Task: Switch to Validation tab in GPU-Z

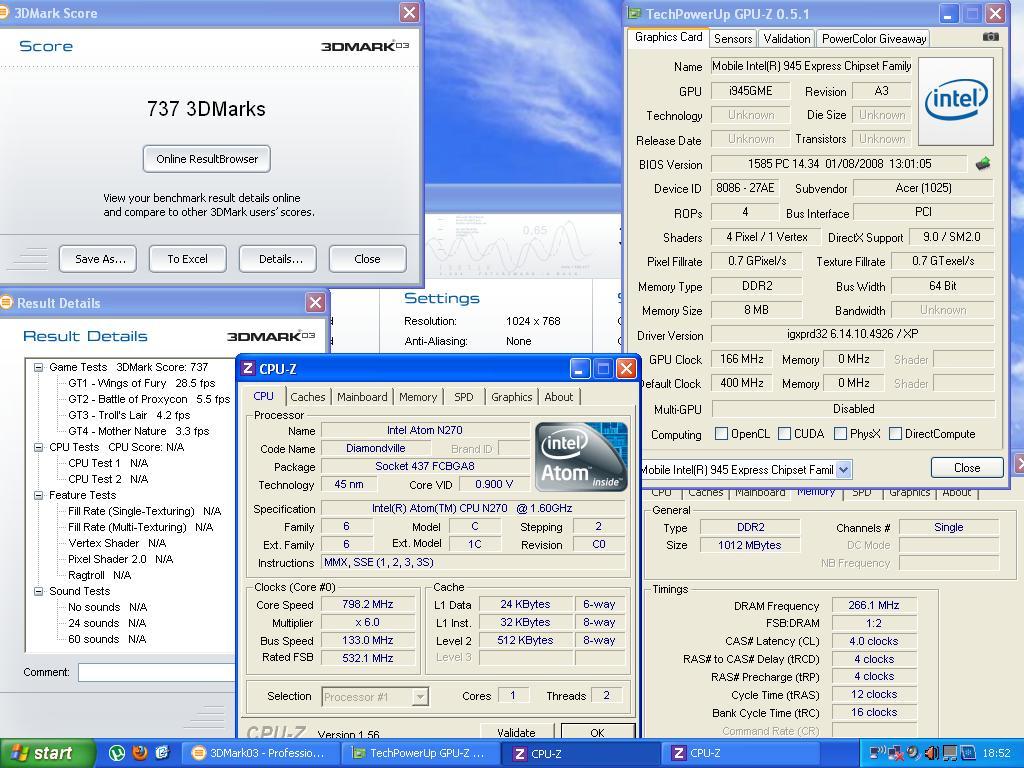Action: 786,39
